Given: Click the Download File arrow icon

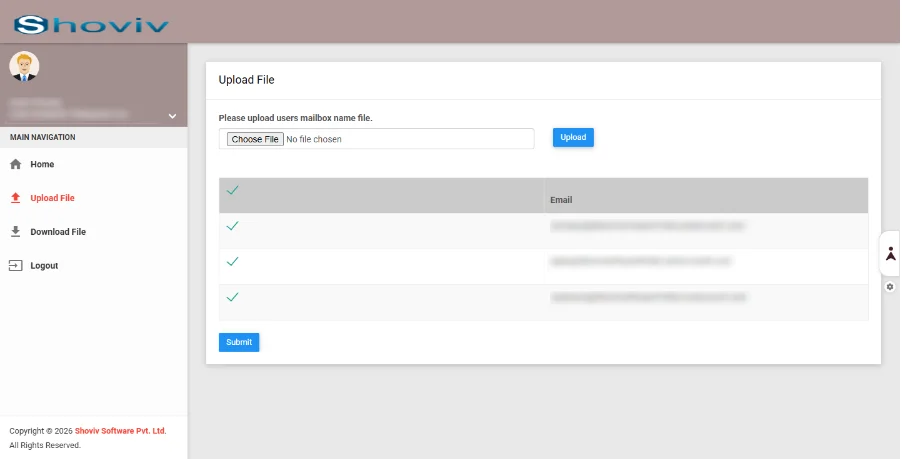Looking at the screenshot, I should tap(16, 232).
